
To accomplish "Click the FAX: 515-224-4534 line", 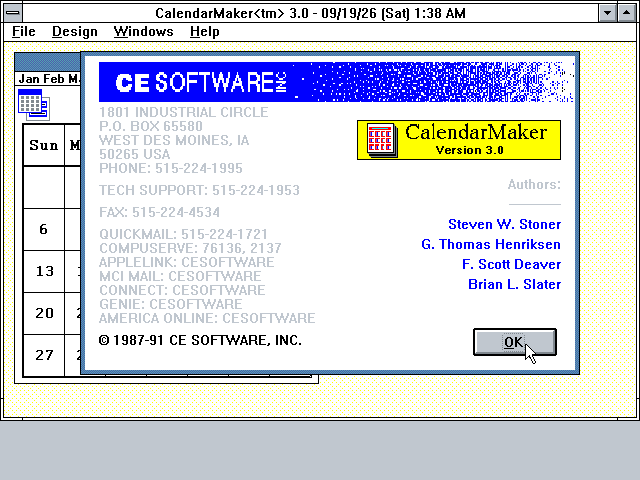I will click(x=160, y=212).
